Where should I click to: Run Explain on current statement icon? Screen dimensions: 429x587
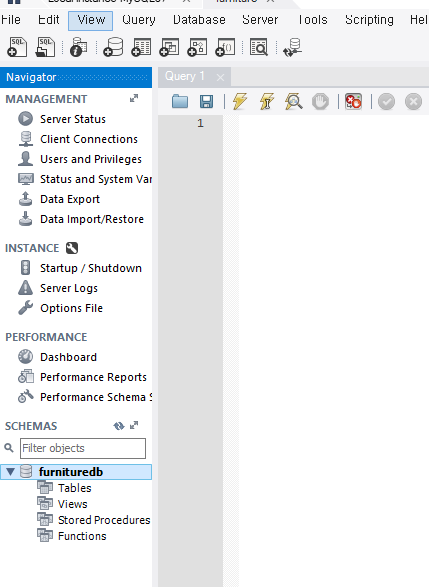coord(293,101)
